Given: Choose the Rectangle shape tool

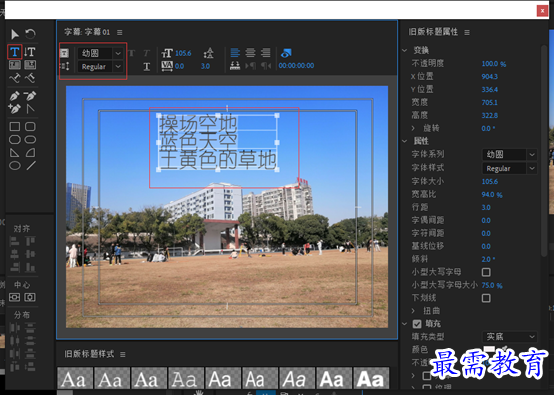Looking at the screenshot, I should point(14,126).
